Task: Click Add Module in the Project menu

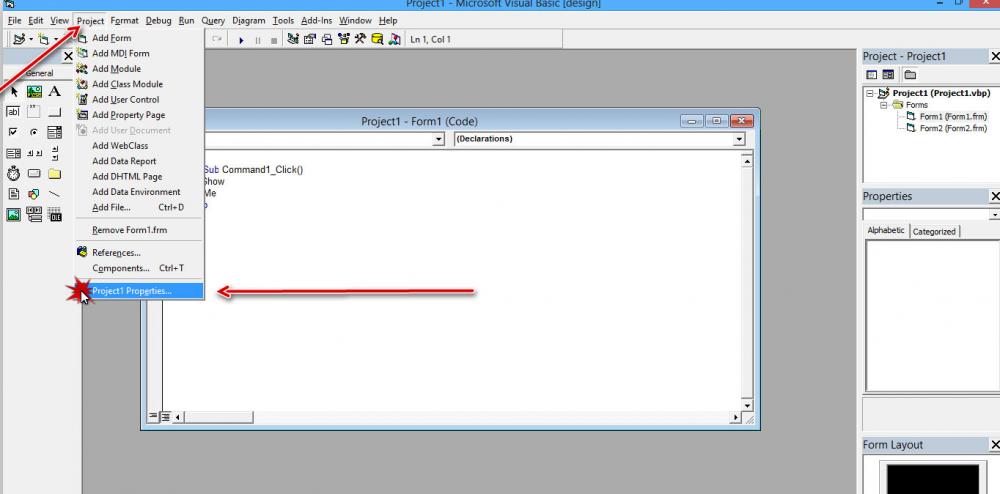Action: coord(116,69)
